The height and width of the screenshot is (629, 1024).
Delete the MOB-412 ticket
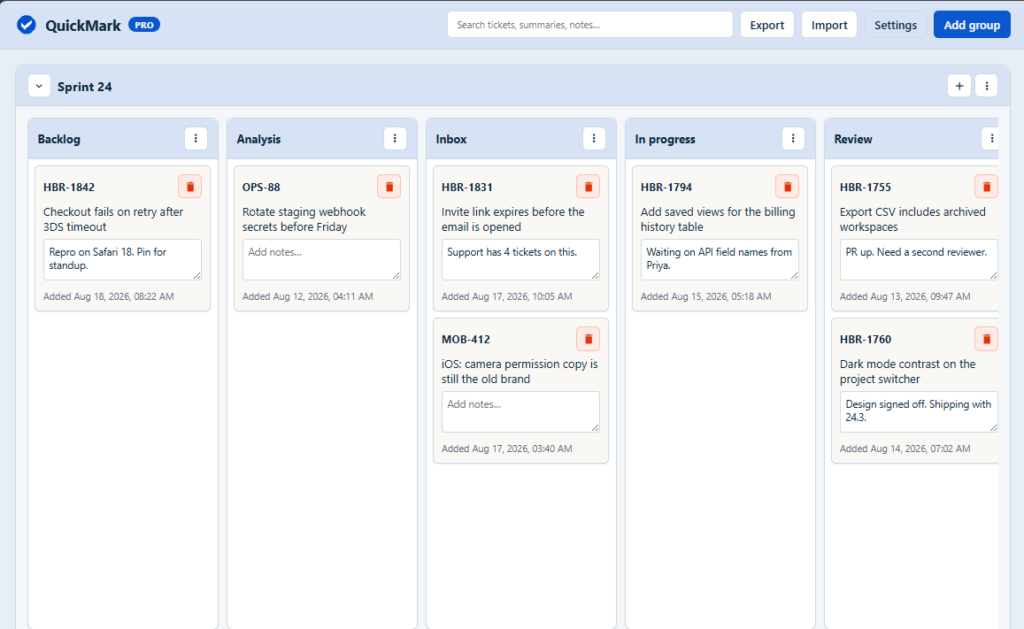588,339
